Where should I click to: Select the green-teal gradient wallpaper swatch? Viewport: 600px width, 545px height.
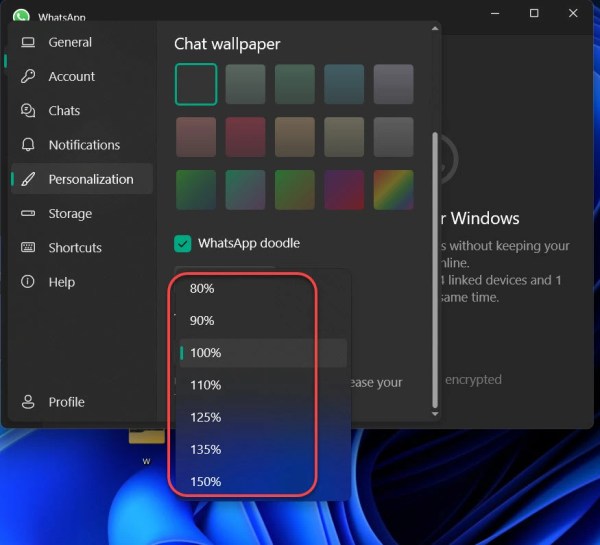point(196,190)
